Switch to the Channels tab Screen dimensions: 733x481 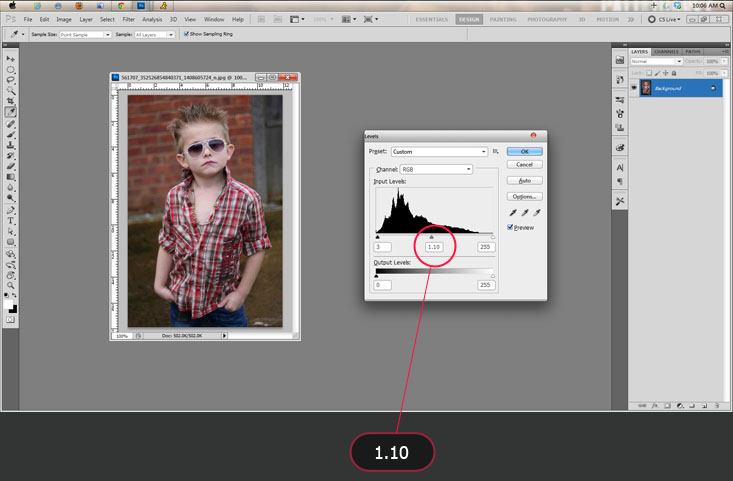(x=666, y=51)
